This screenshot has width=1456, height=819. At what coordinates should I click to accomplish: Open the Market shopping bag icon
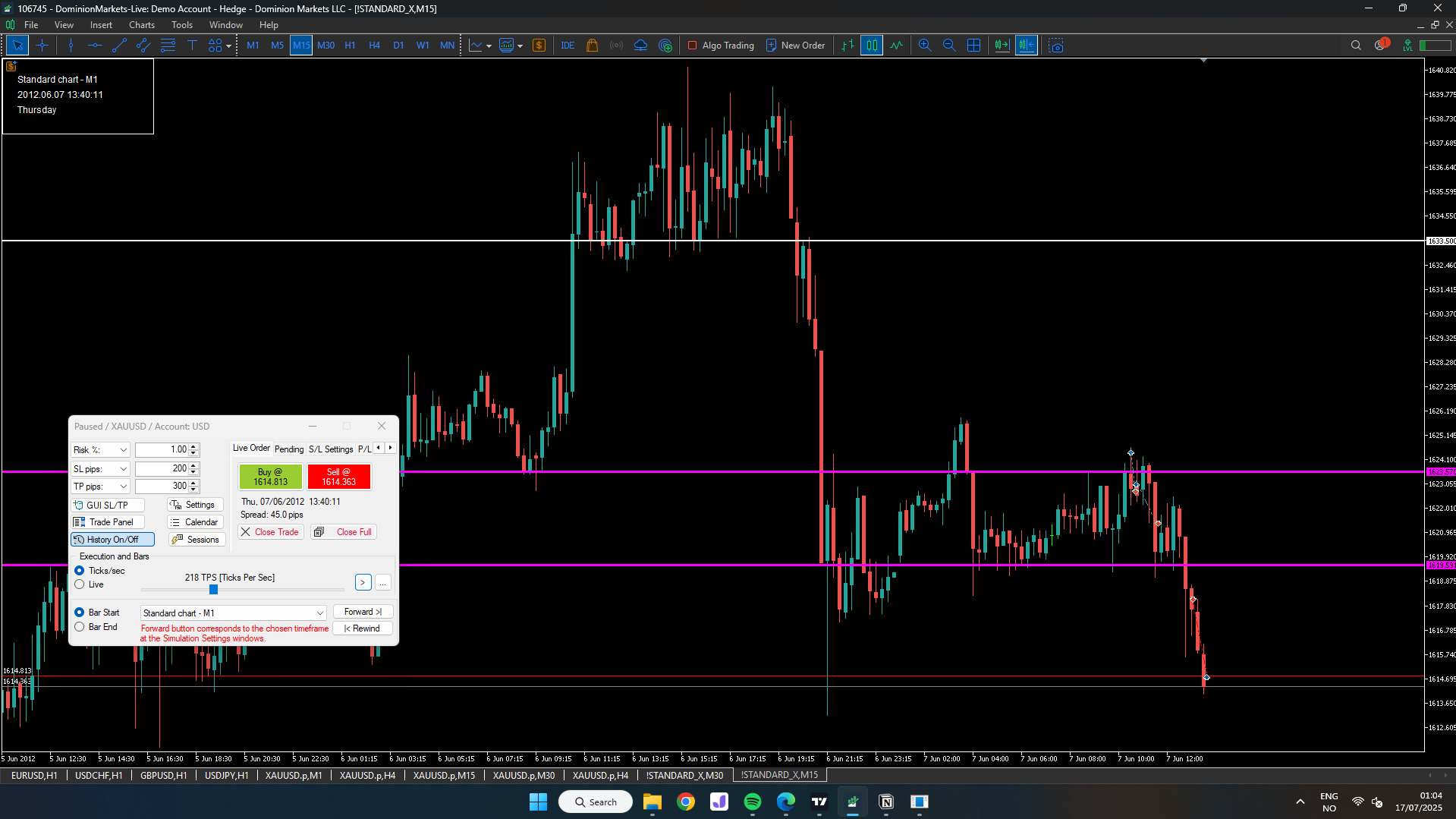(593, 46)
